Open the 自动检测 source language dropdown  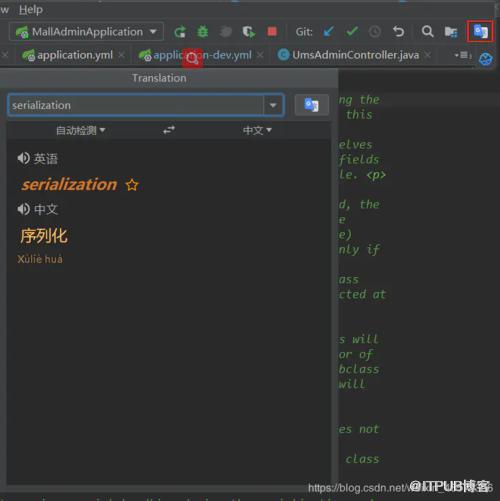pyautogui.click(x=81, y=130)
